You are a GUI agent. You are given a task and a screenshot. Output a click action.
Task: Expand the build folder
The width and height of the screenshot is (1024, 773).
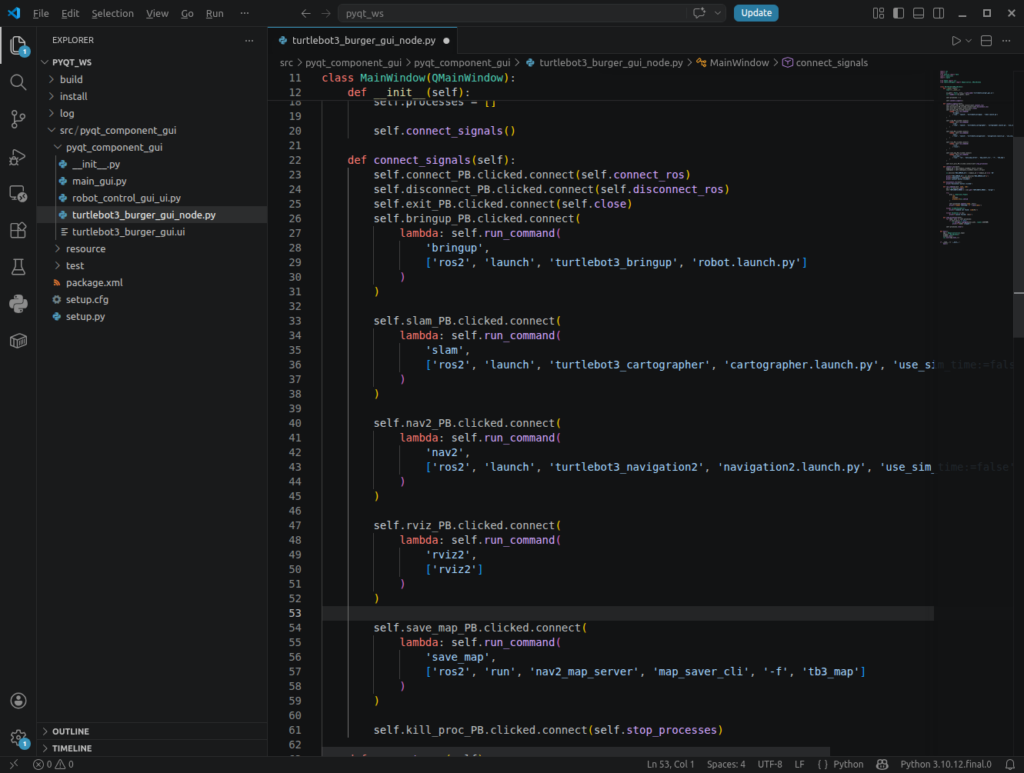point(153,79)
